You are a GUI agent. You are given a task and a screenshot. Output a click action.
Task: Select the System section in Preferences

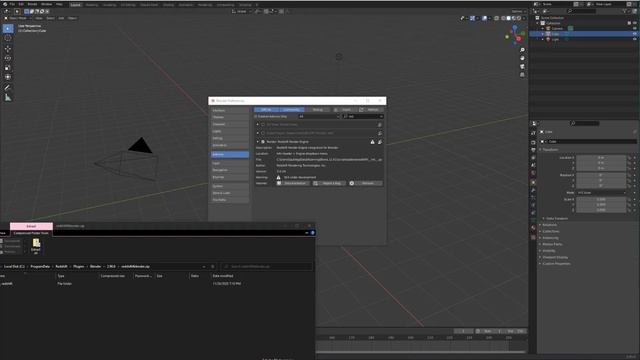point(230,186)
